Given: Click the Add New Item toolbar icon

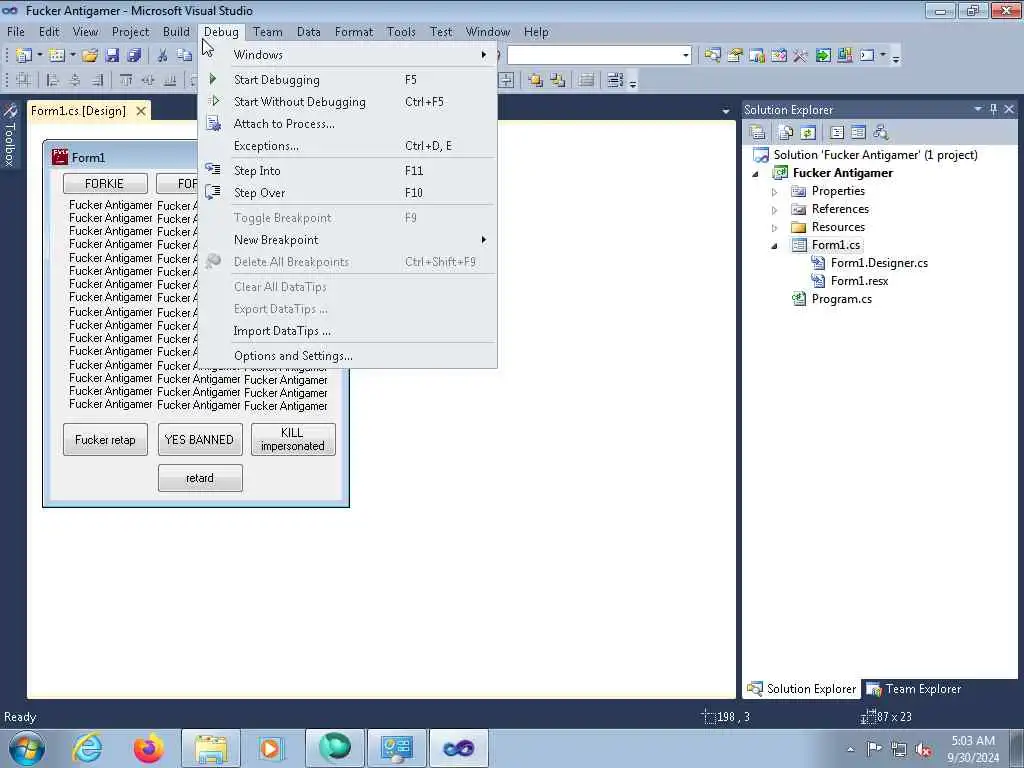Looking at the screenshot, I should (57, 56).
